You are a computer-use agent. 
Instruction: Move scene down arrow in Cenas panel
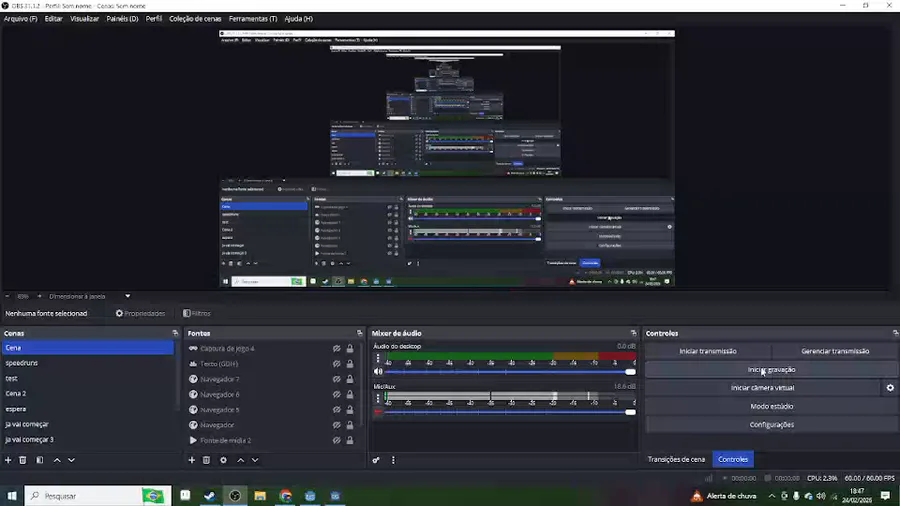[x=71, y=460]
